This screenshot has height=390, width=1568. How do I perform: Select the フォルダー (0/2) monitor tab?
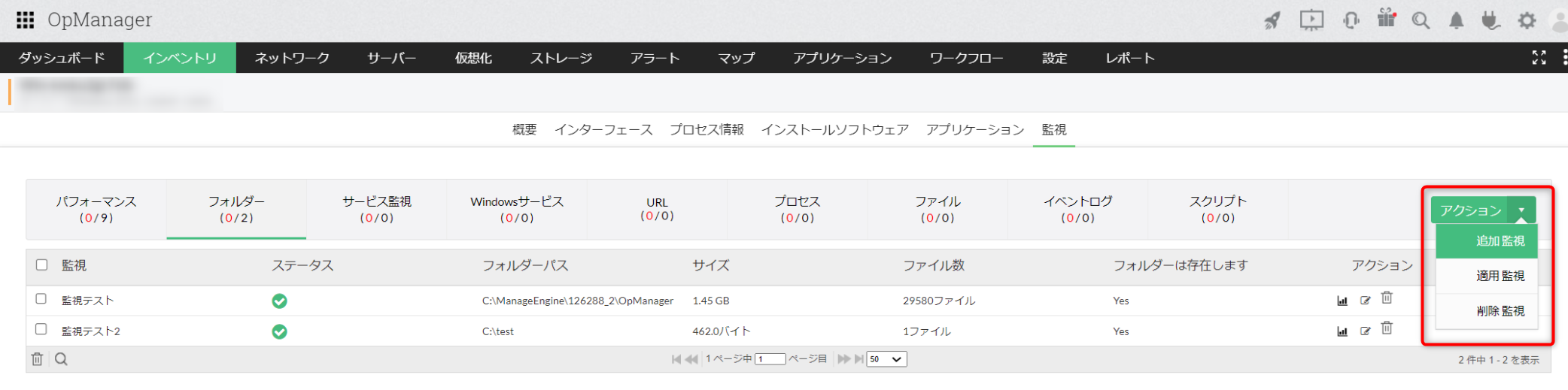pos(236,210)
